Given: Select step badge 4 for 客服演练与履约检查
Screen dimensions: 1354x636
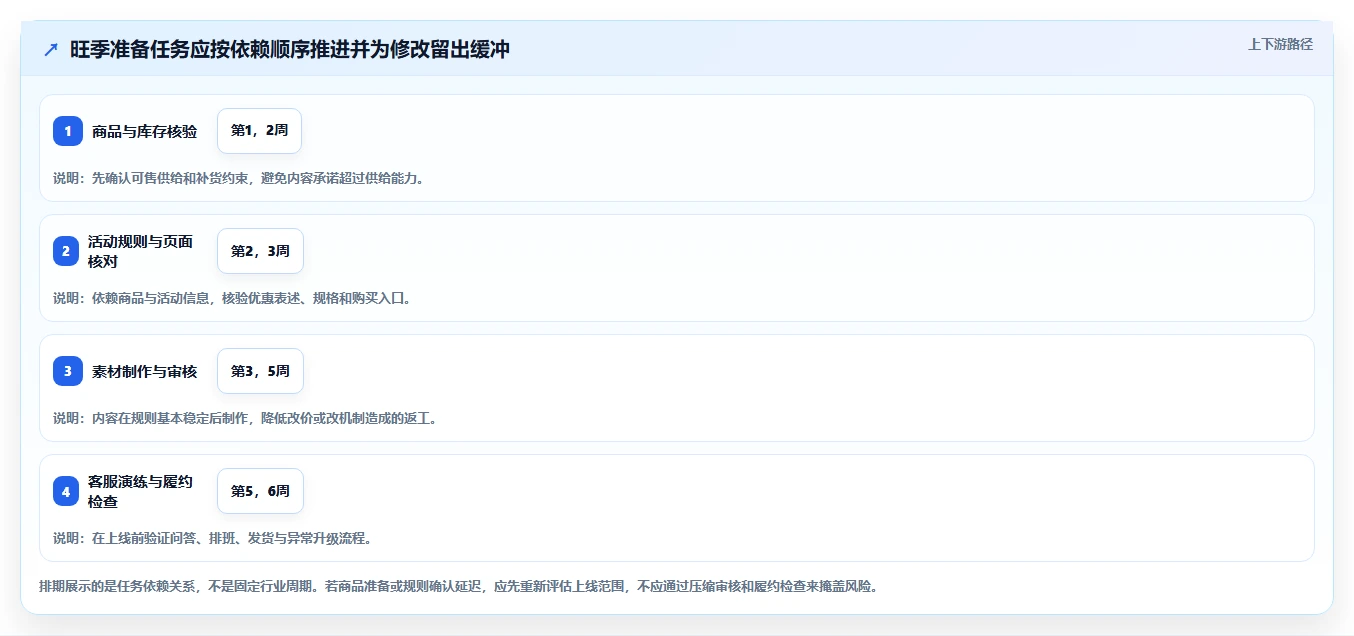Looking at the screenshot, I should coord(66,491).
